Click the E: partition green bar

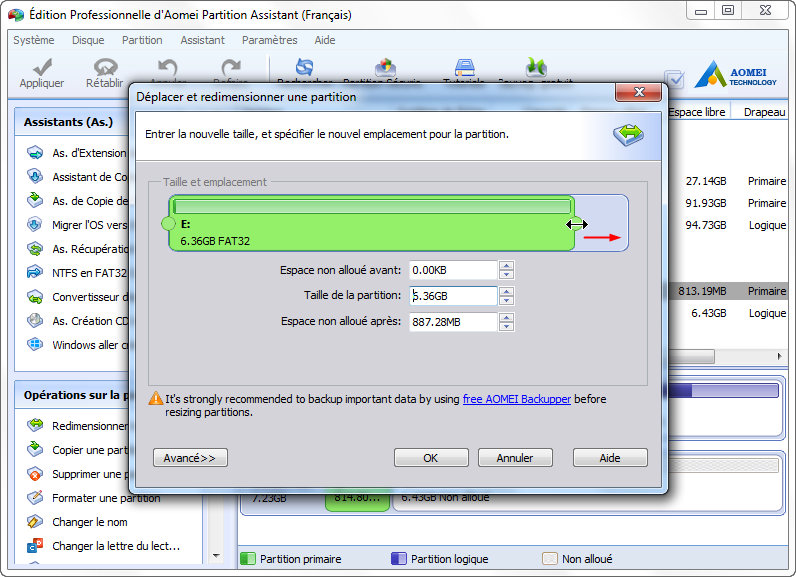click(372, 223)
